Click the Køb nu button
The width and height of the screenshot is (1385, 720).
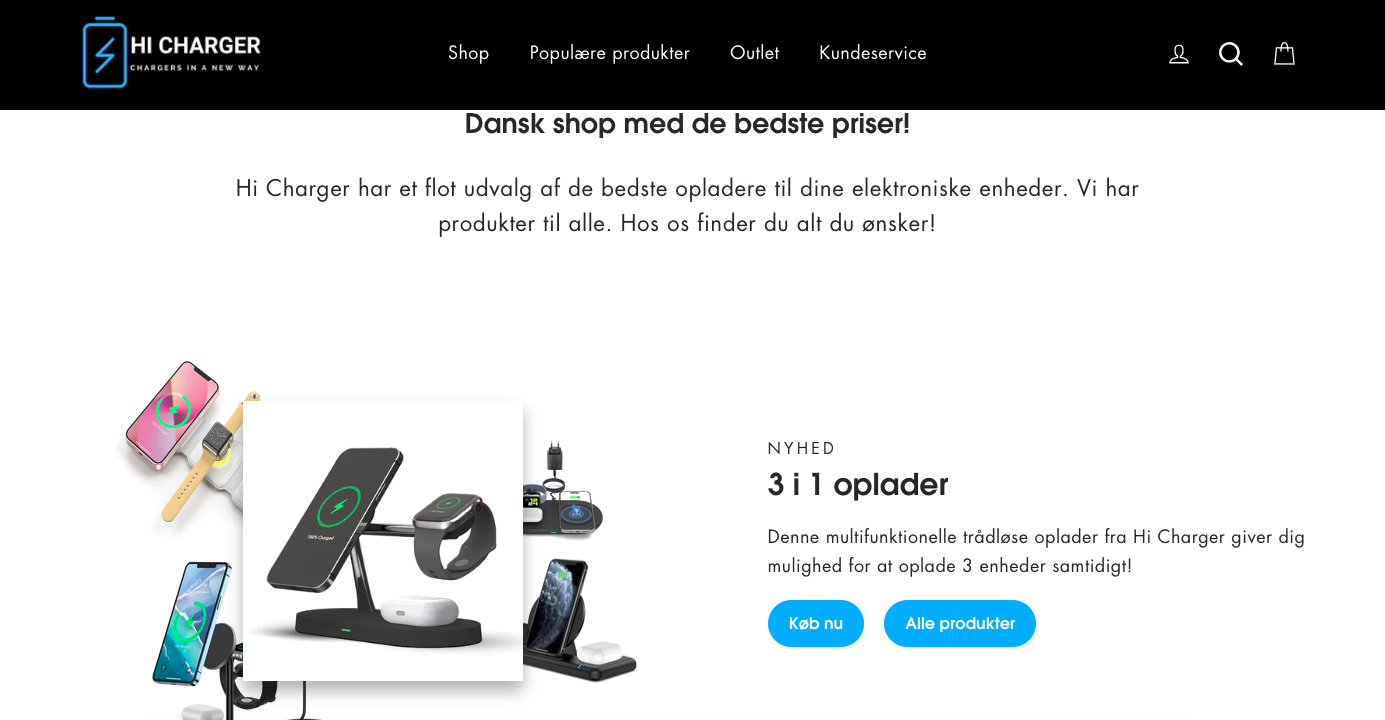point(816,624)
